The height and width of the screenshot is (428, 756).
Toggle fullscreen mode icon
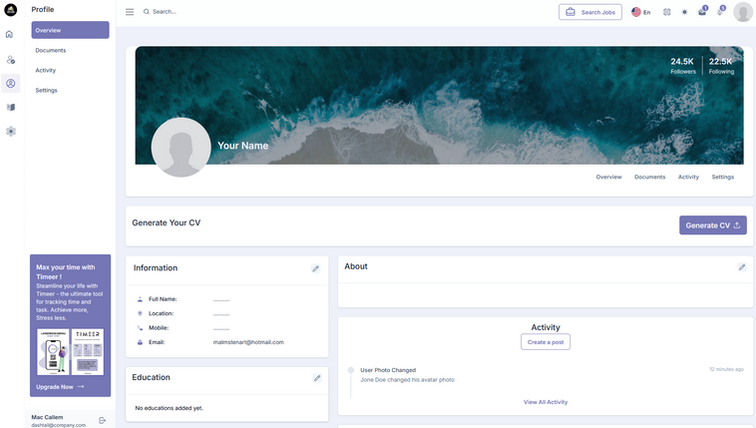(x=667, y=12)
